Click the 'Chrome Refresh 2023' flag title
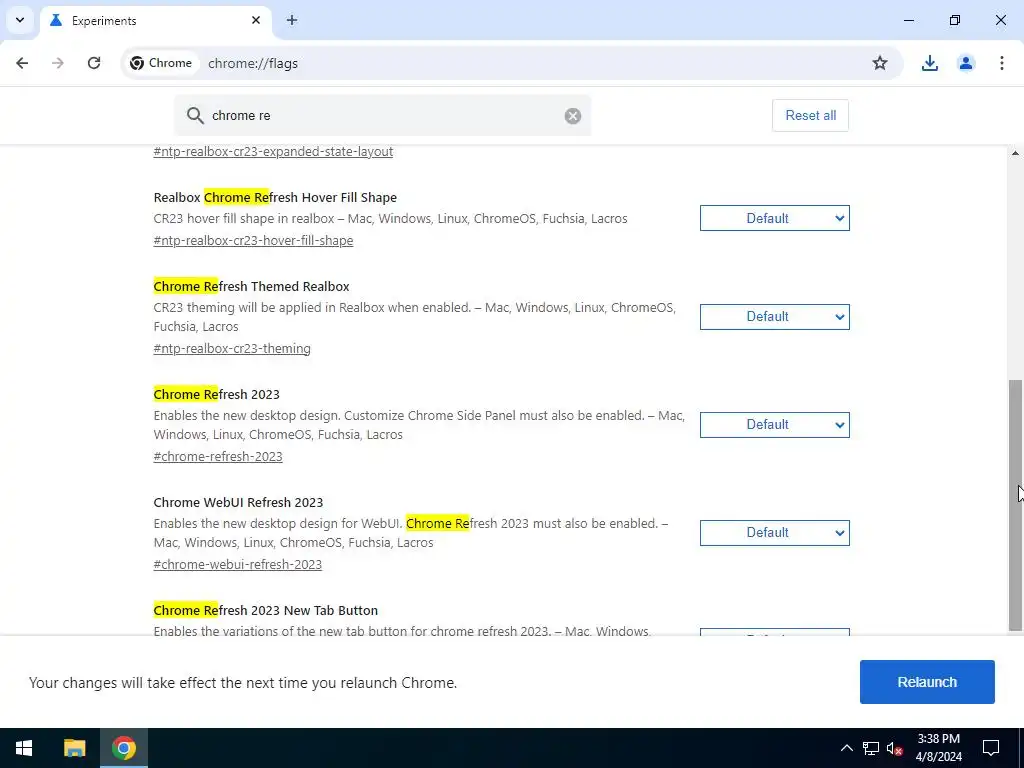This screenshot has height=768, width=1024. click(217, 394)
